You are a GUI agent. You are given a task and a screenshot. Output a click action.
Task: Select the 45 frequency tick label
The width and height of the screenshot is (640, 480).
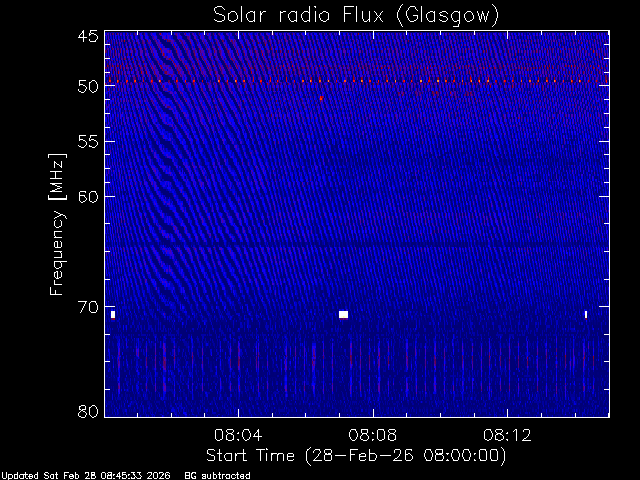[88, 36]
